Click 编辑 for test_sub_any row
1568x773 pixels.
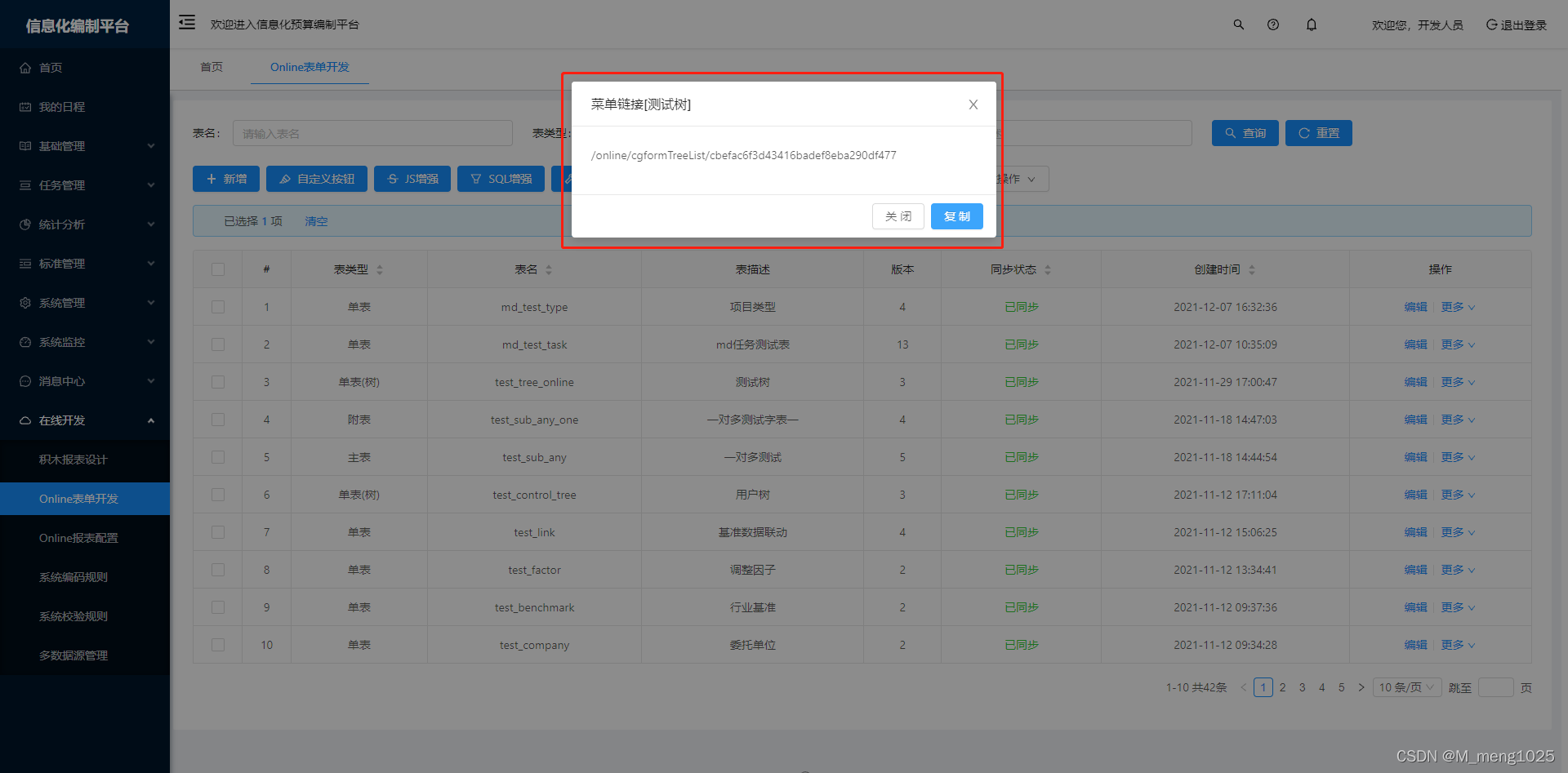[1415, 457]
